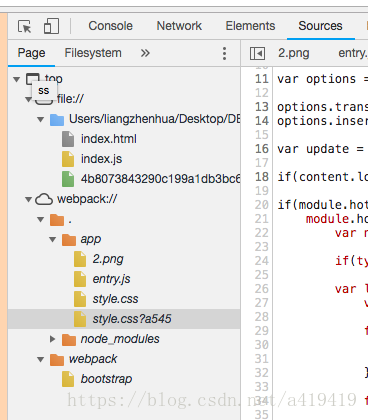
Task: Switch to the Elements tab
Action: tap(250, 26)
